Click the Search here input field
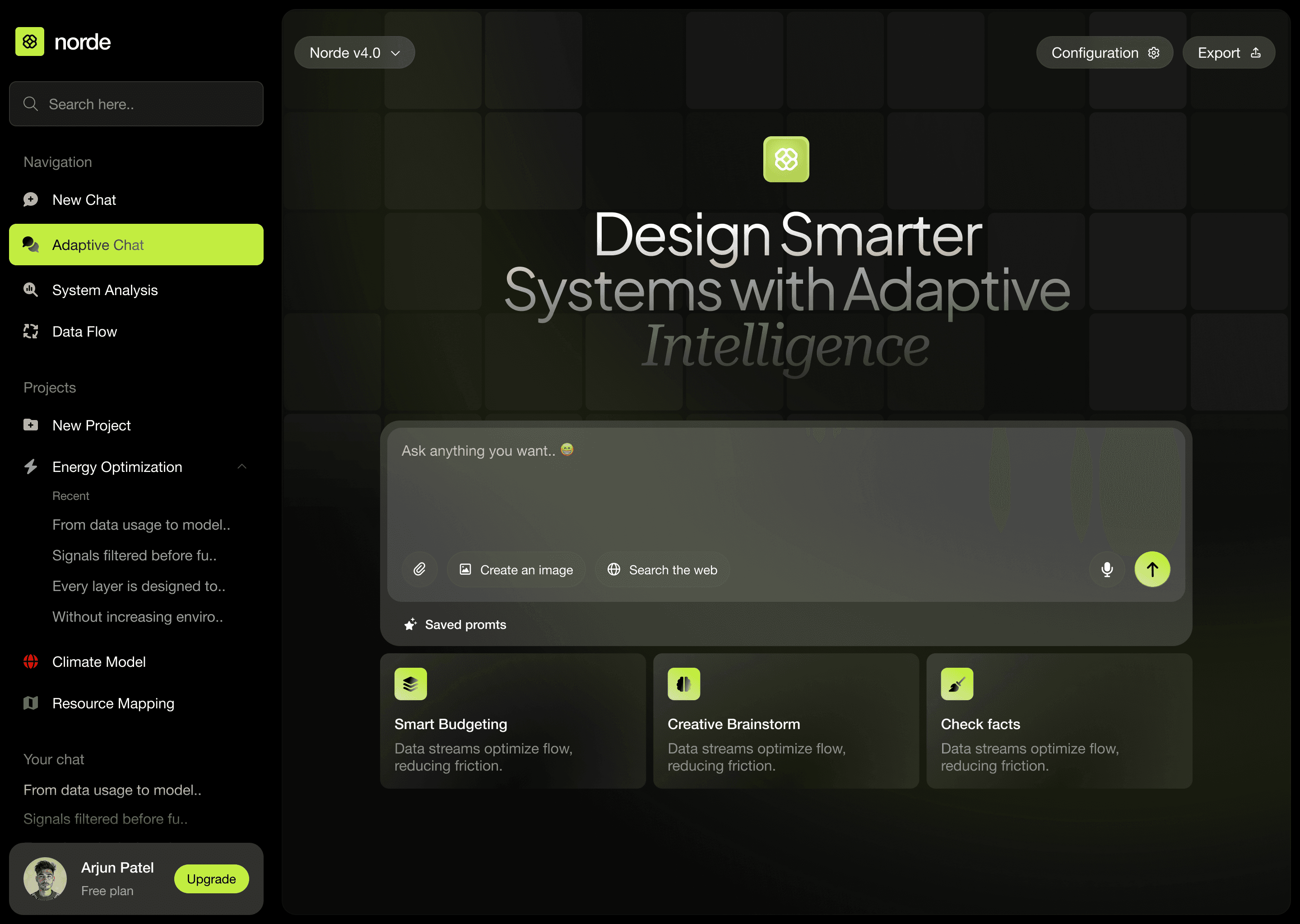Viewport: 1300px width, 924px height. pyautogui.click(x=137, y=104)
